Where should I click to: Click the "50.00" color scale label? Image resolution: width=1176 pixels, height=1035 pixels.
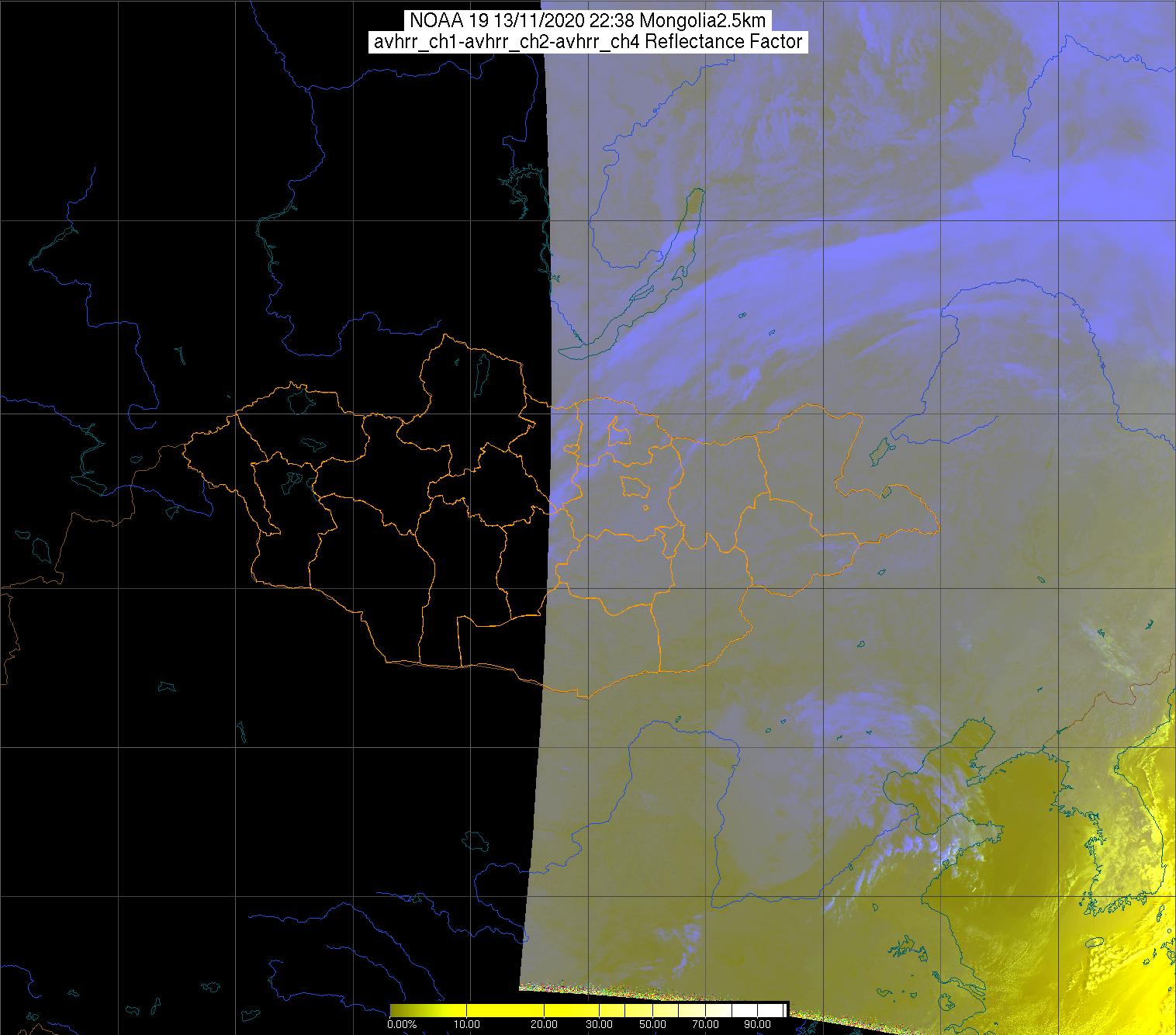coord(652,1024)
